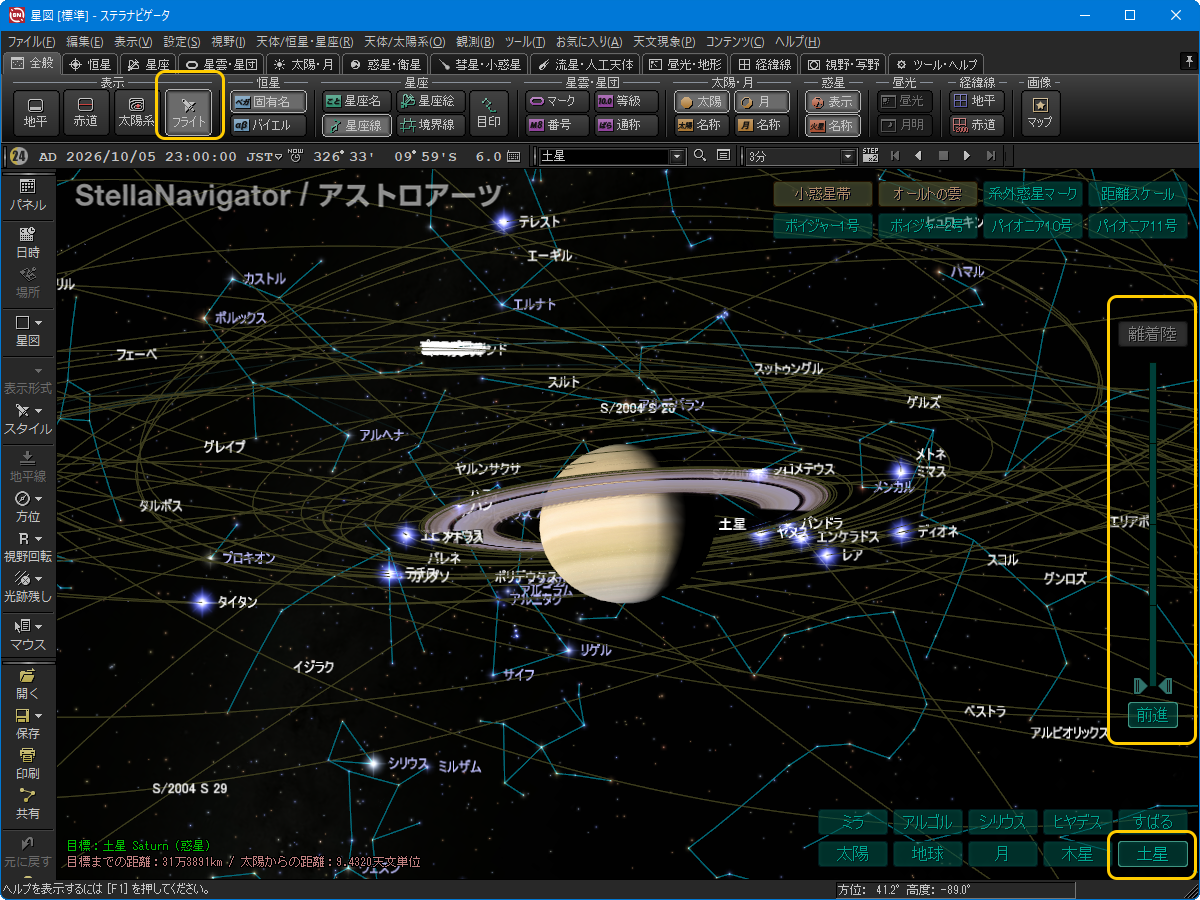Open the 天体/太陽系(O) menu
1200x900 pixels.
click(404, 41)
